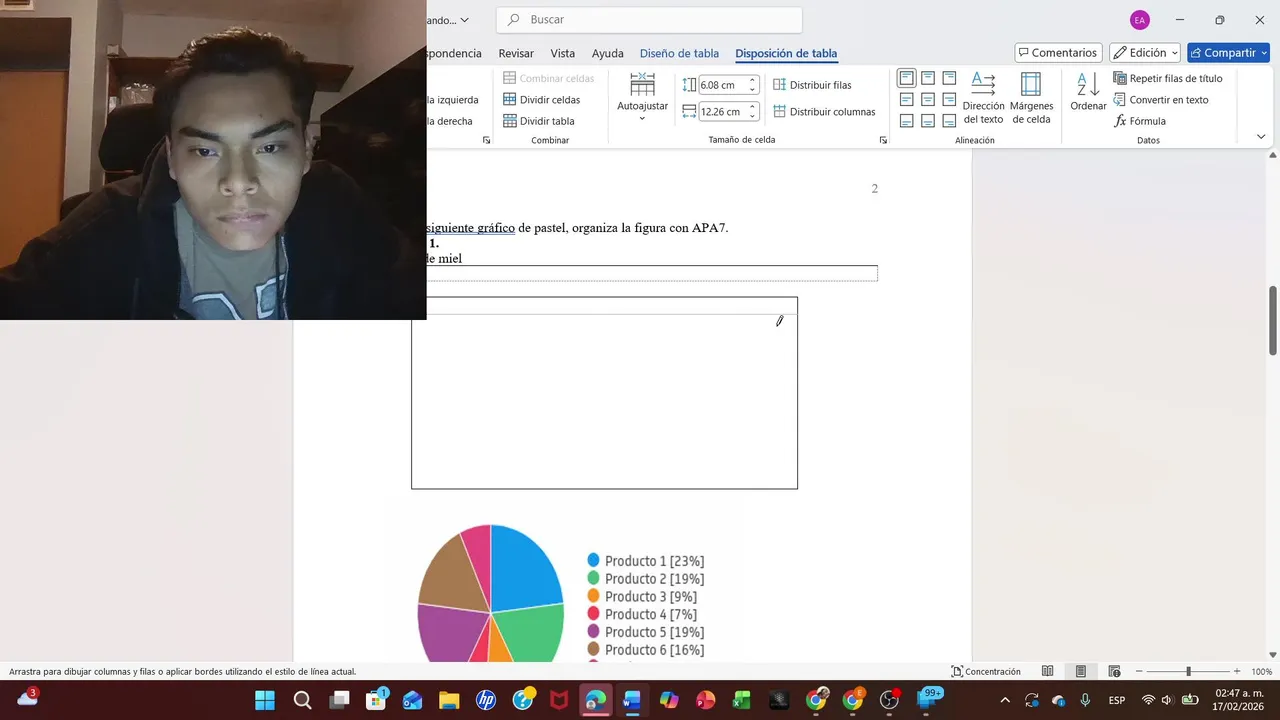This screenshot has height=720, width=1280.
Task: Click Convertir en texto
Action: [x=1161, y=100]
